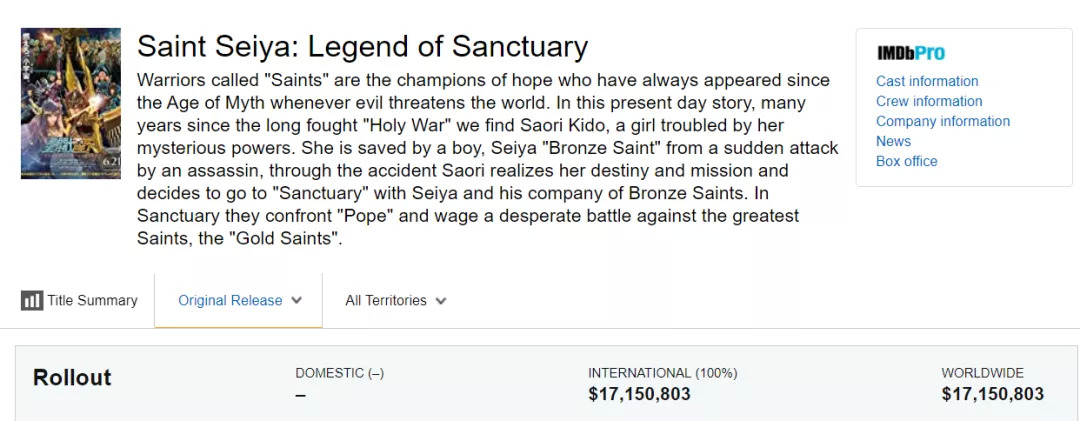Click the IMDbPro logo

910,53
